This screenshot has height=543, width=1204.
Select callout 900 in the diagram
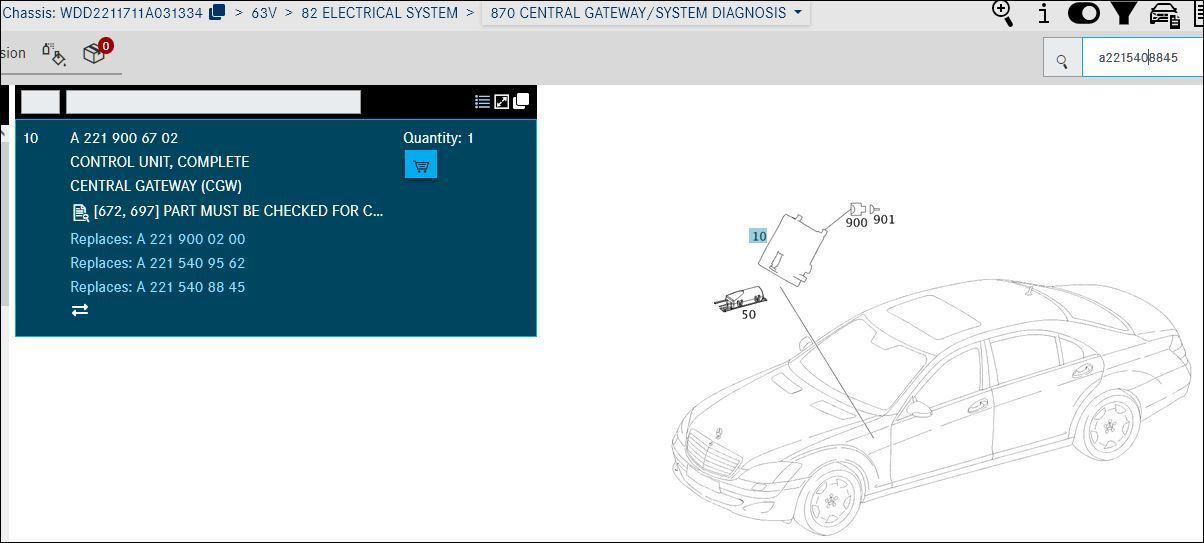[856, 223]
